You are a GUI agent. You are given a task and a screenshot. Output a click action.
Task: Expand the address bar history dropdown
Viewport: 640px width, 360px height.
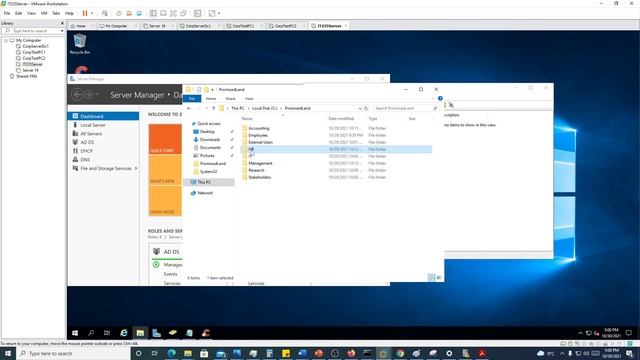click(360, 108)
